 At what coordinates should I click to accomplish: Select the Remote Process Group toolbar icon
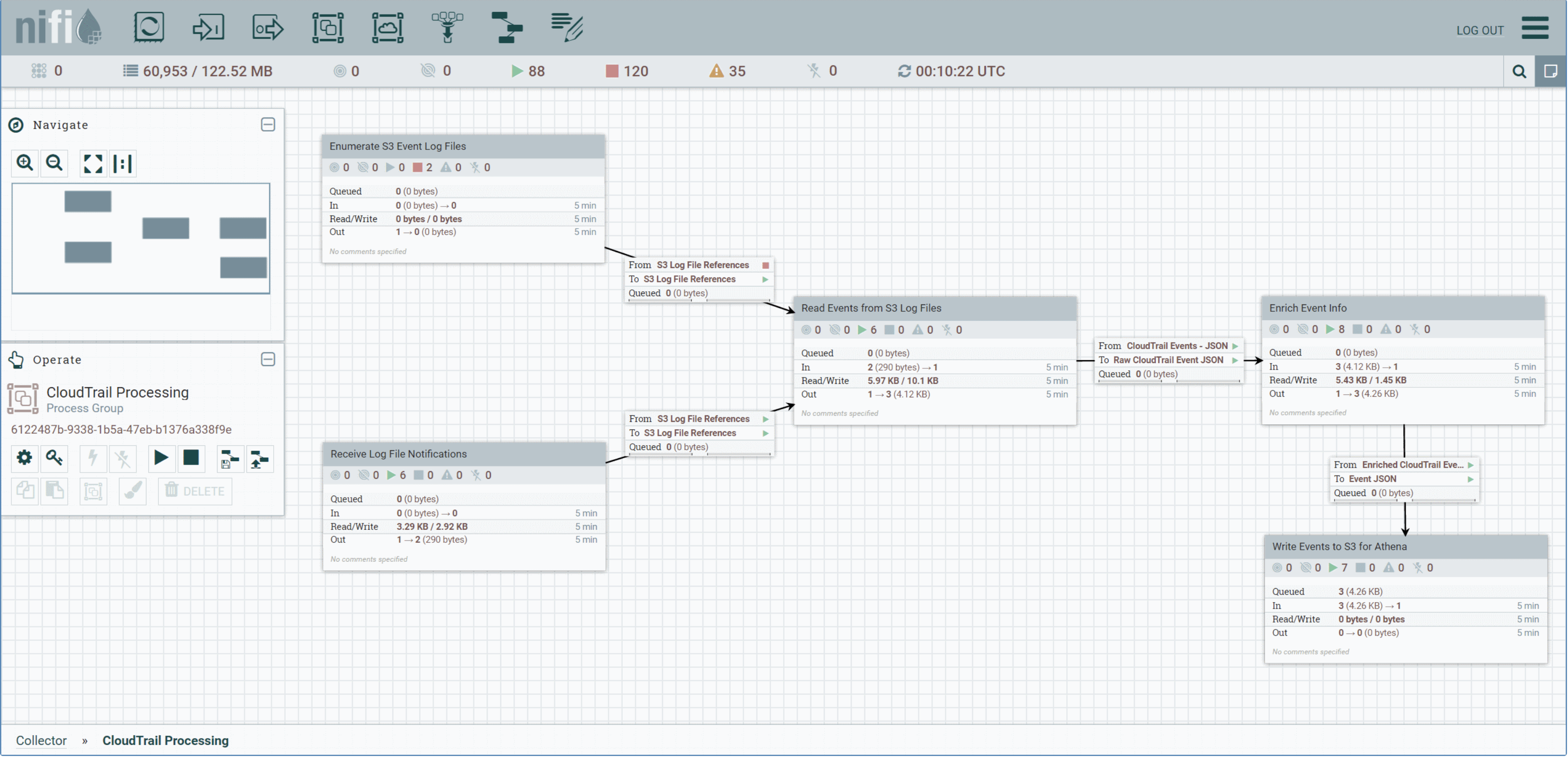coord(387,27)
